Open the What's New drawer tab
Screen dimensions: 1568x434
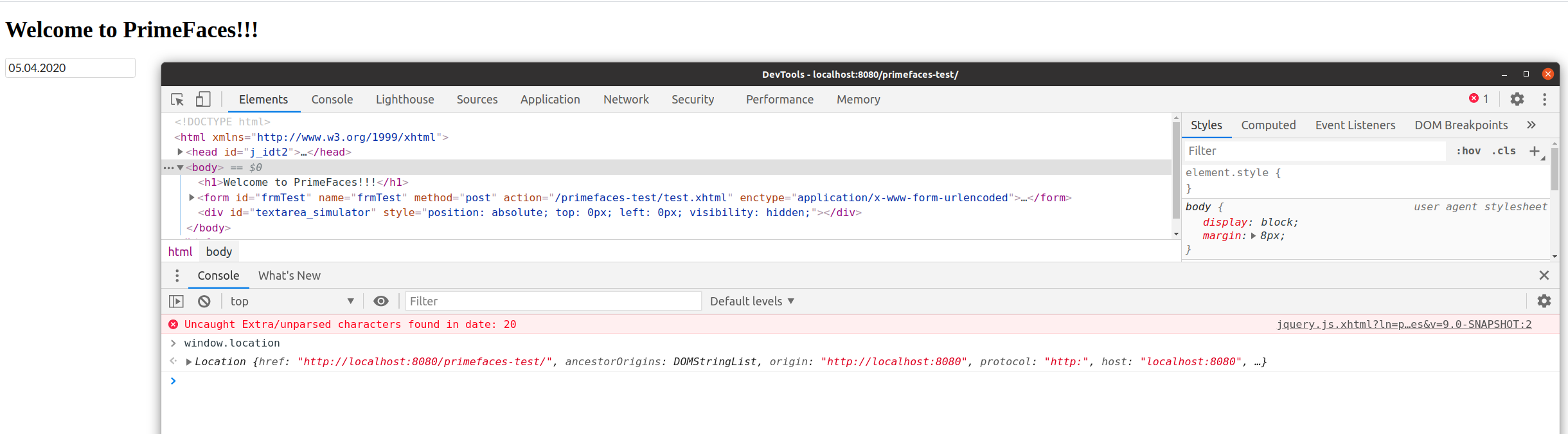(289, 276)
